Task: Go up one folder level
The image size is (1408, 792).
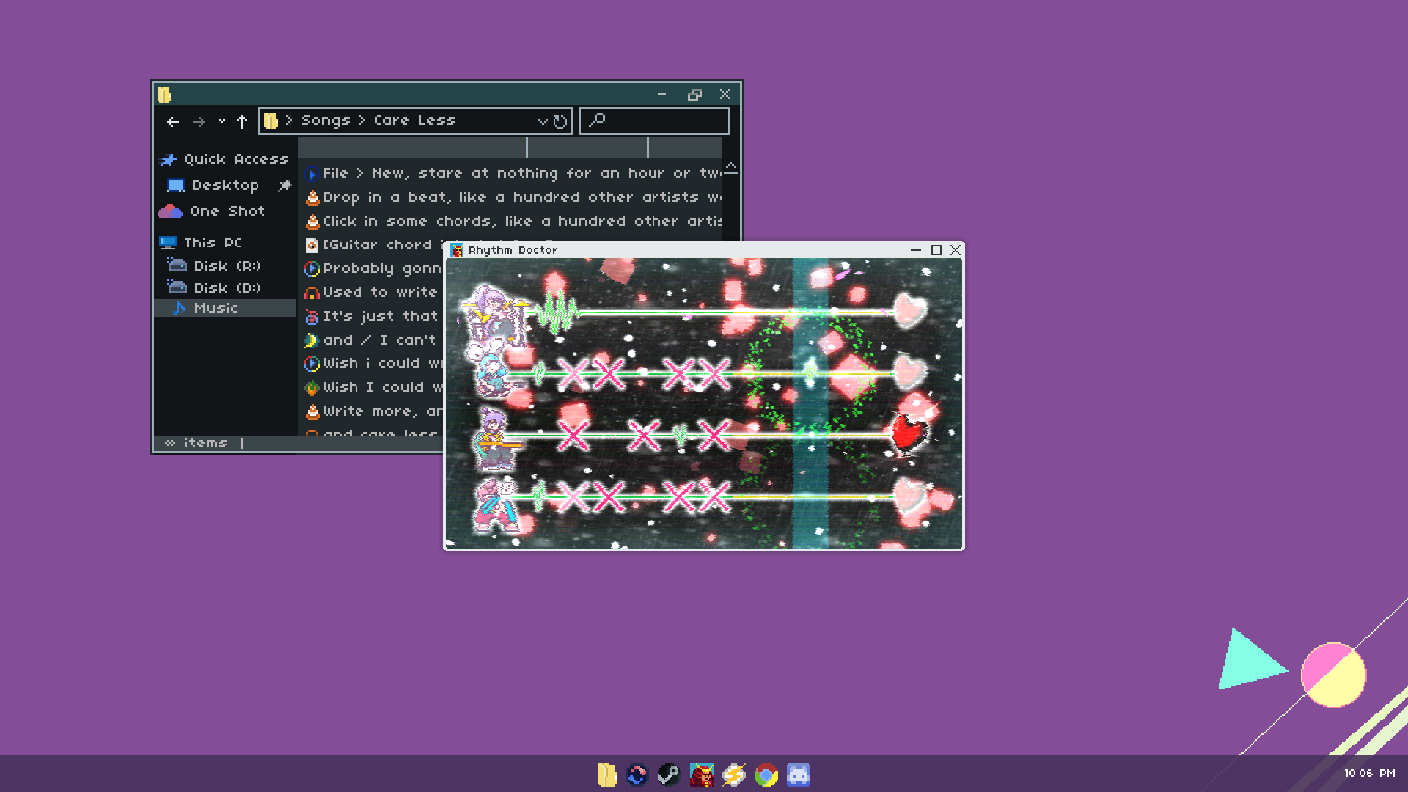Action: point(242,122)
